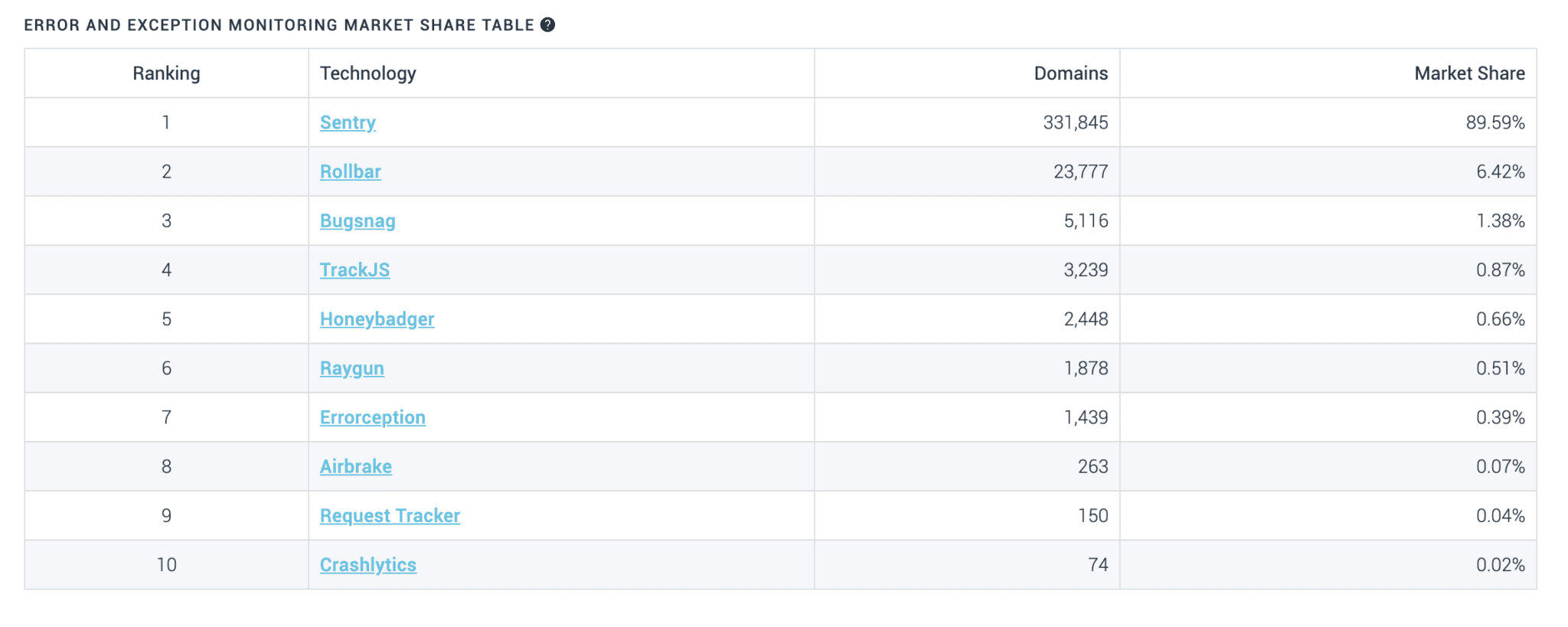Image resolution: width=1568 pixels, height=627 pixels.
Task: Open the Crashlytics link
Action: click(367, 565)
